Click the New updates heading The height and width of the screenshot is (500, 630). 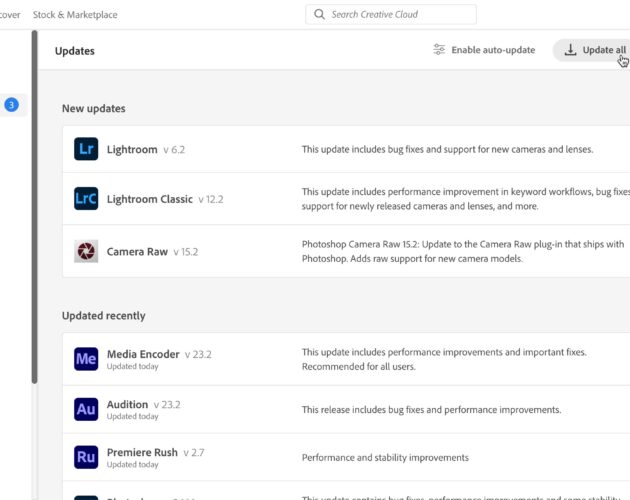(x=94, y=109)
